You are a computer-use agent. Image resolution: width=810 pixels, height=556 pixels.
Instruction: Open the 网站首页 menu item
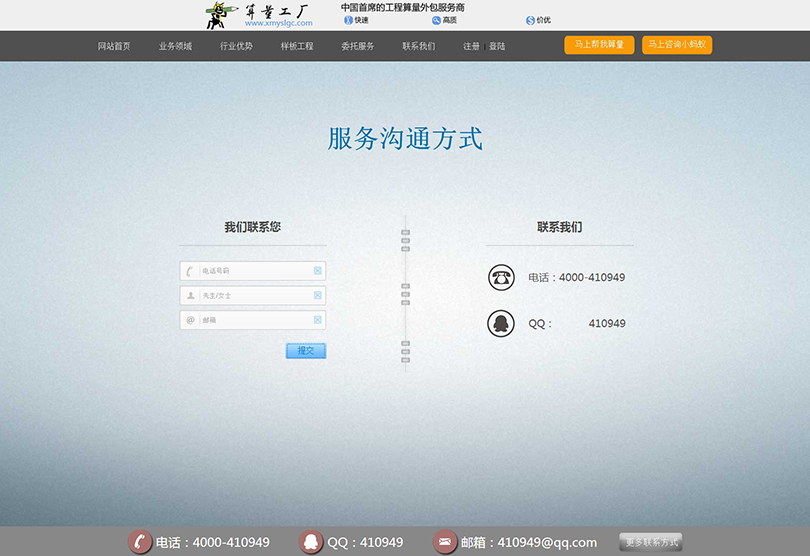(114, 46)
